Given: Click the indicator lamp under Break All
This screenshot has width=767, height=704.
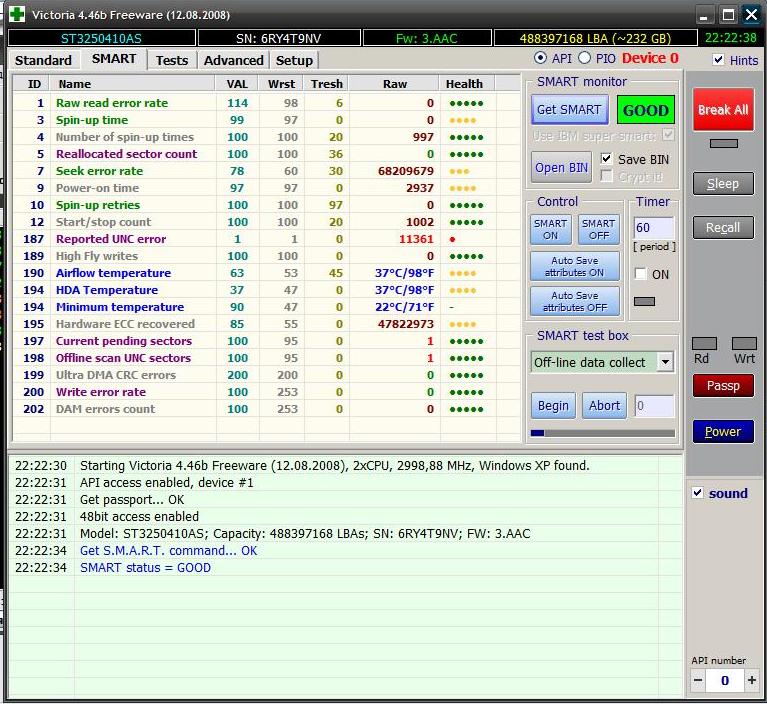Looking at the screenshot, I should click(x=723, y=143).
